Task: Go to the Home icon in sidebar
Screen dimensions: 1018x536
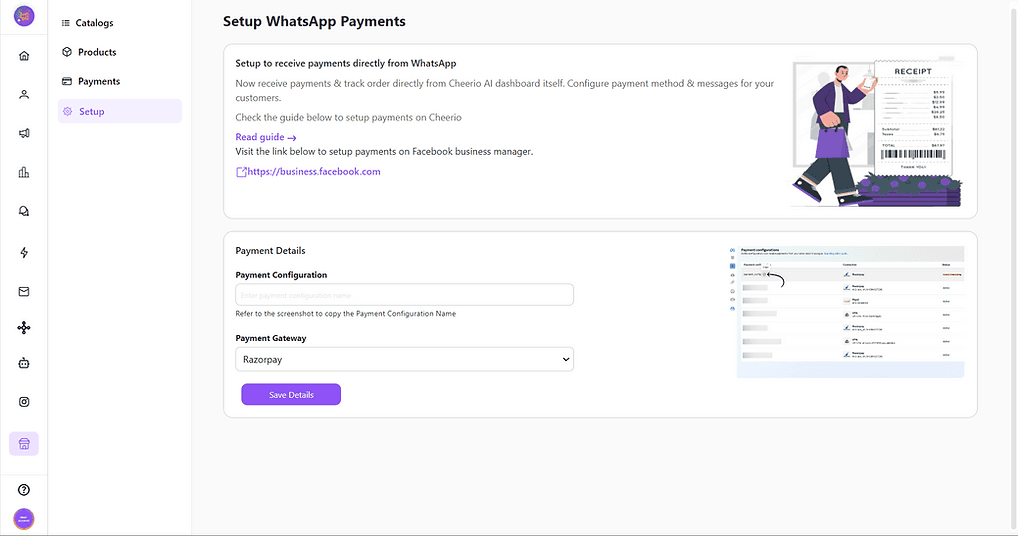Action: [x=24, y=56]
